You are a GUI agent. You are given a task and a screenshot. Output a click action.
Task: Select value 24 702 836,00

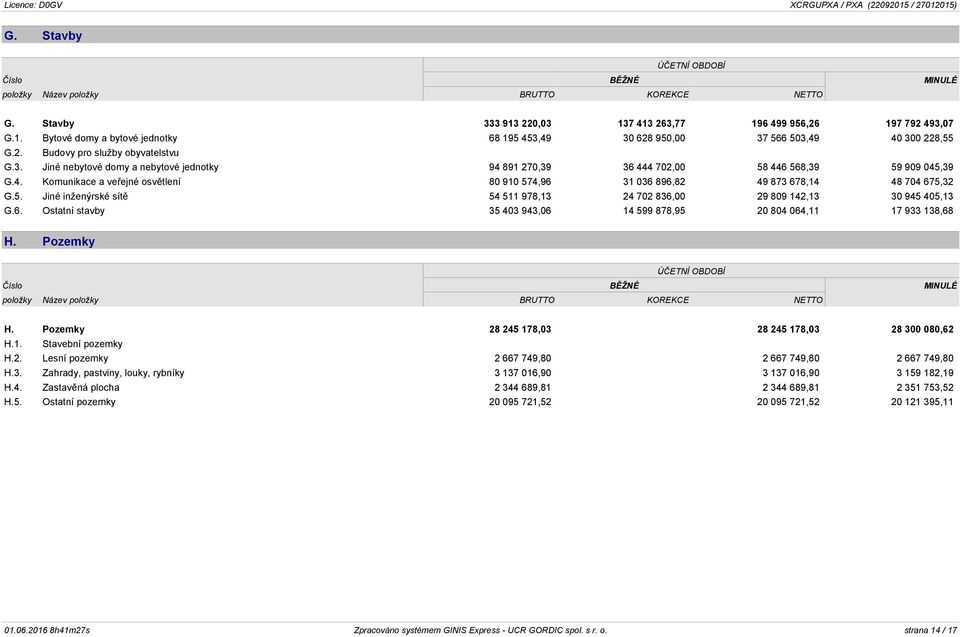click(x=654, y=197)
